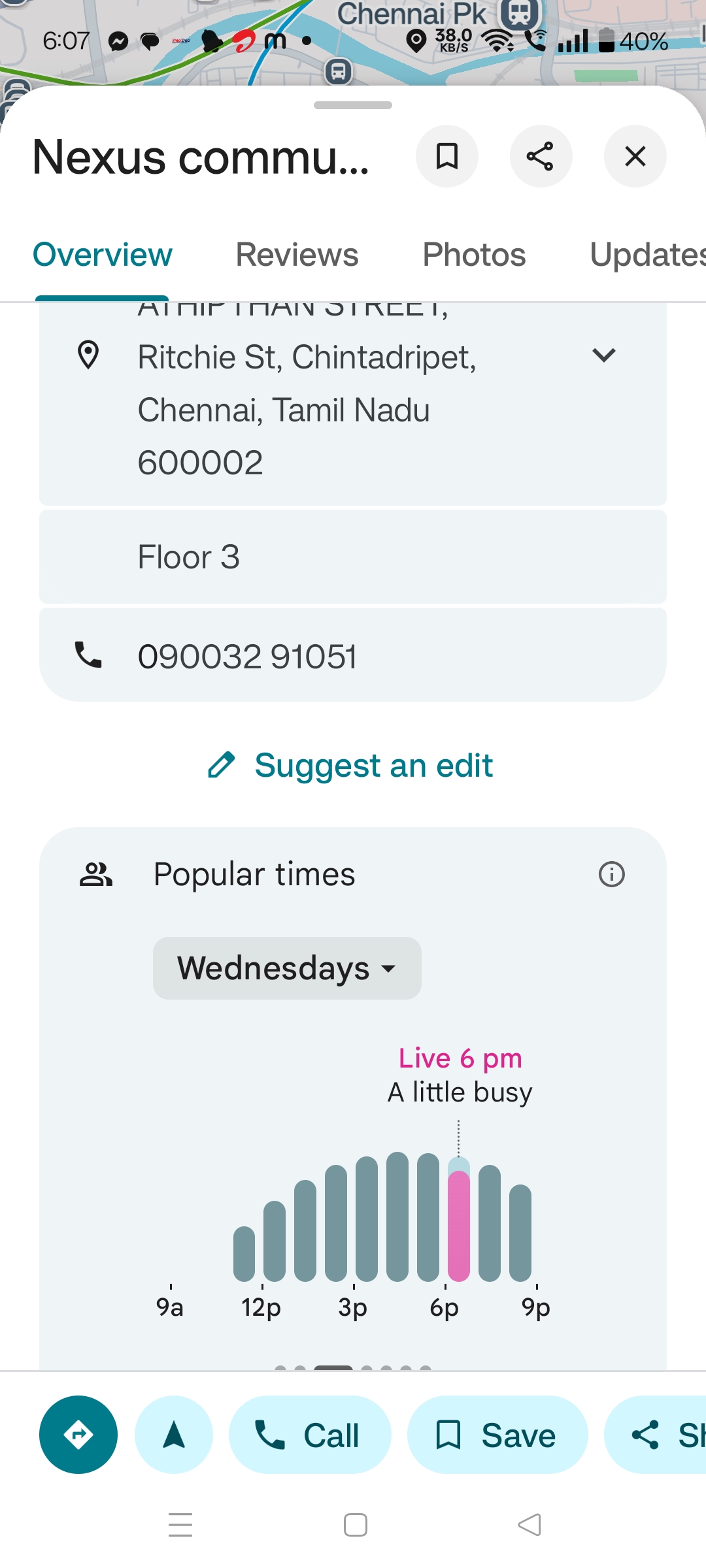Start navigation with the arrow button
706x1568 pixels.
click(174, 1435)
